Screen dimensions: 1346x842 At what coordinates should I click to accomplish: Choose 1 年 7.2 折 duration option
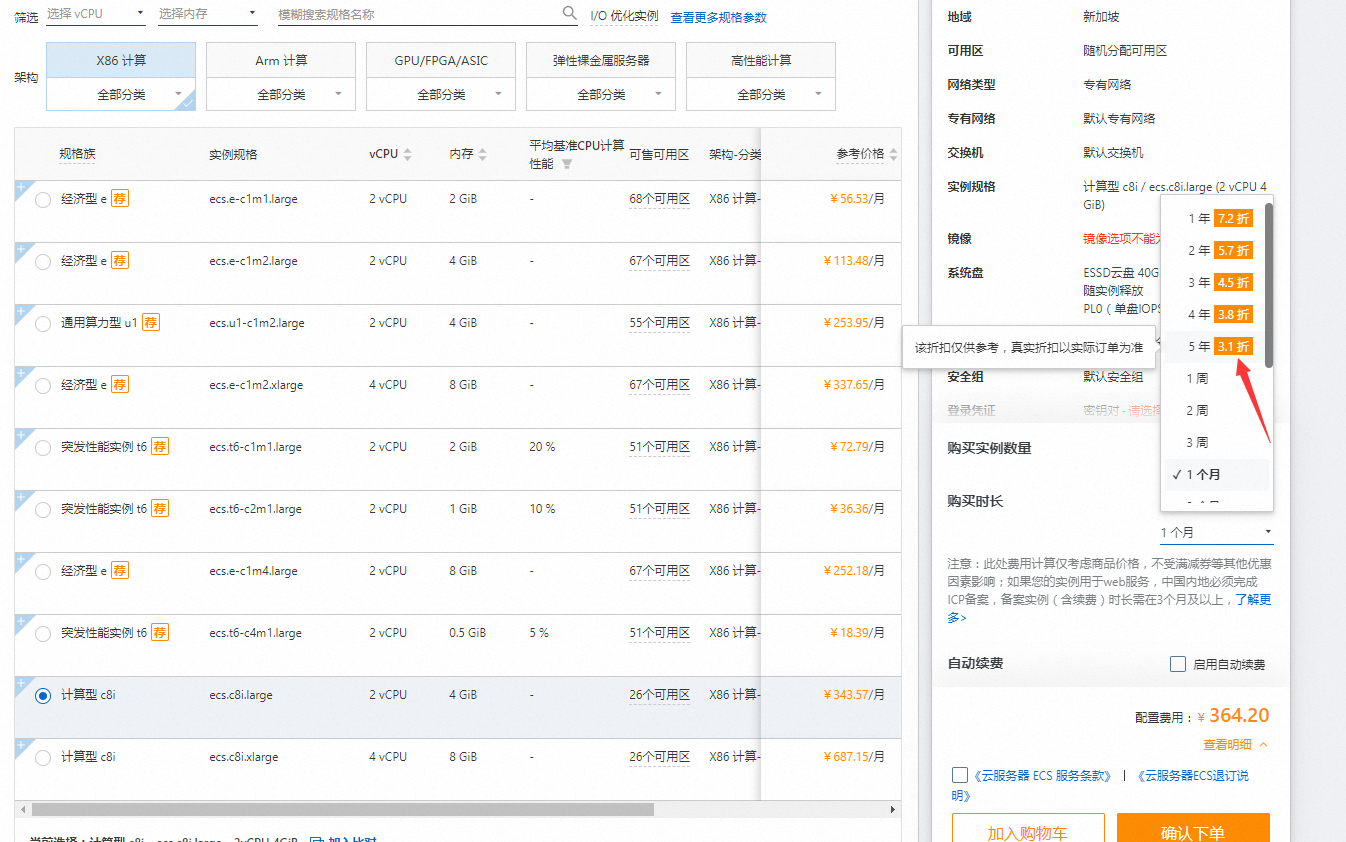point(1217,218)
